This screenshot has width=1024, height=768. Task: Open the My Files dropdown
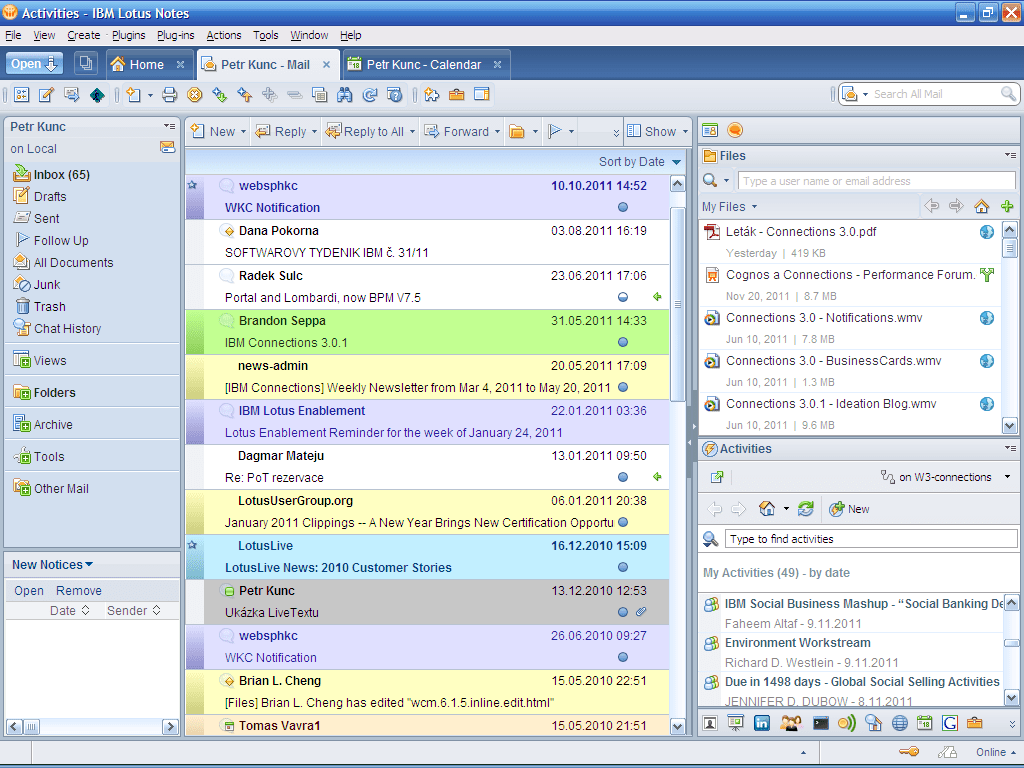click(729, 207)
